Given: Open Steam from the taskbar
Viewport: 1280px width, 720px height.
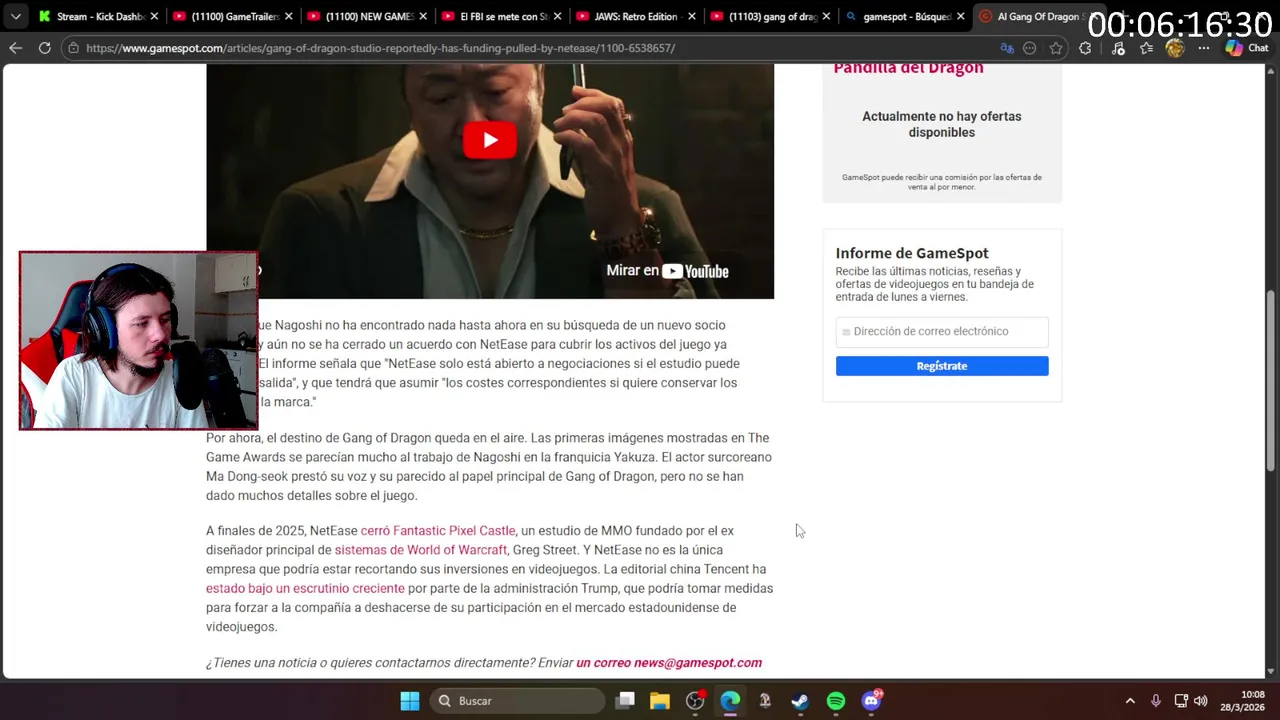Looking at the screenshot, I should click(x=800, y=701).
